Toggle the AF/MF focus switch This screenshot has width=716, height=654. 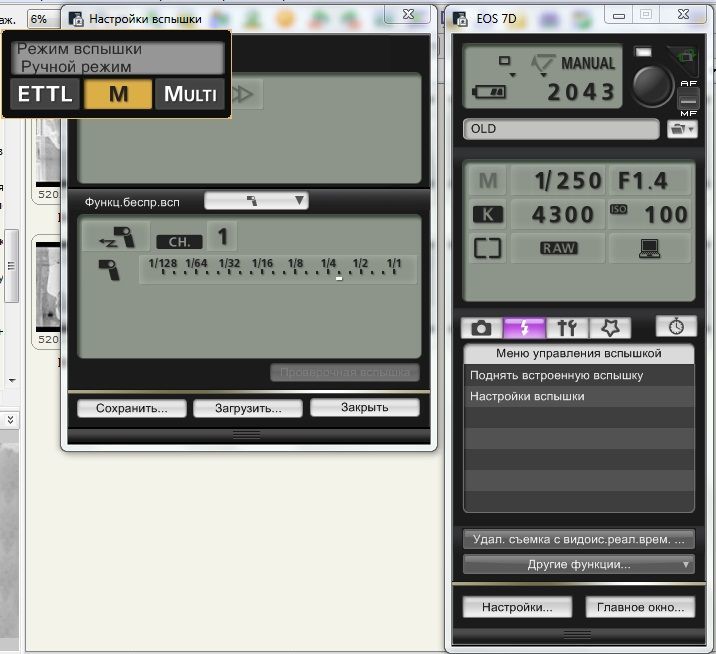pyautogui.click(x=688, y=99)
